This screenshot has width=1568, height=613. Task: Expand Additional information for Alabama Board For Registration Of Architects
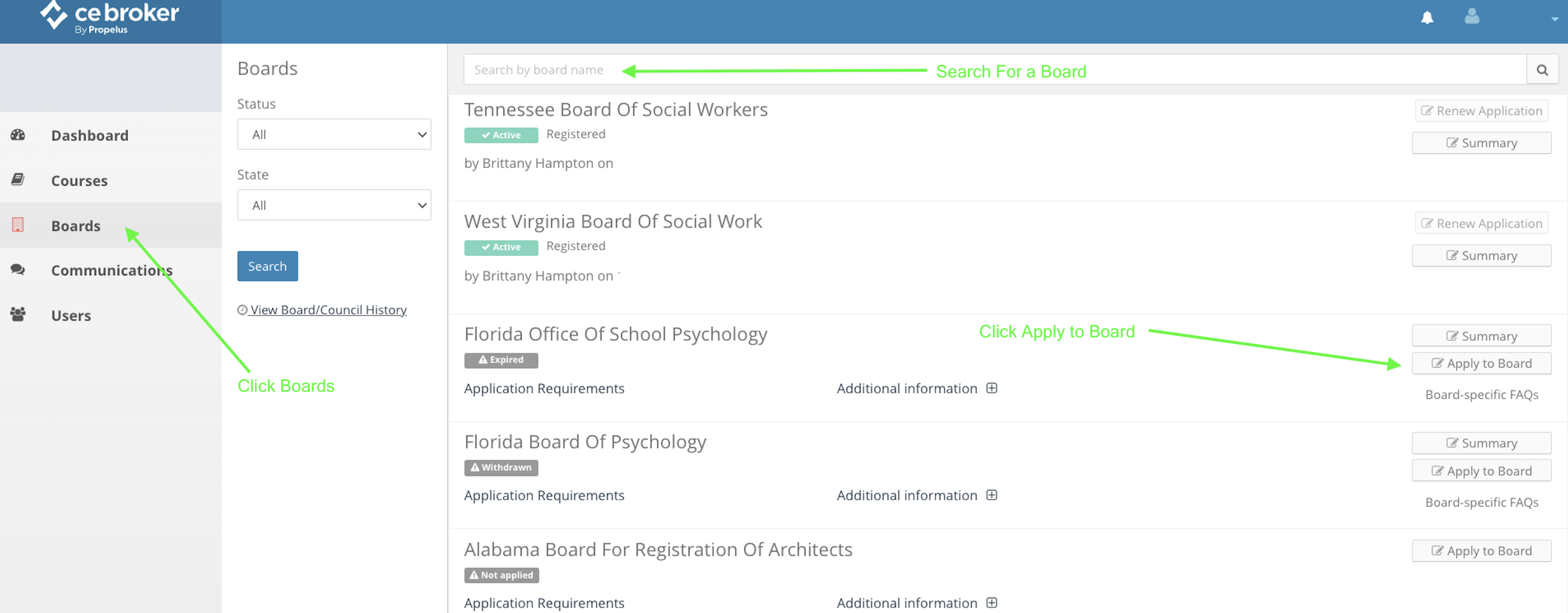(x=992, y=603)
